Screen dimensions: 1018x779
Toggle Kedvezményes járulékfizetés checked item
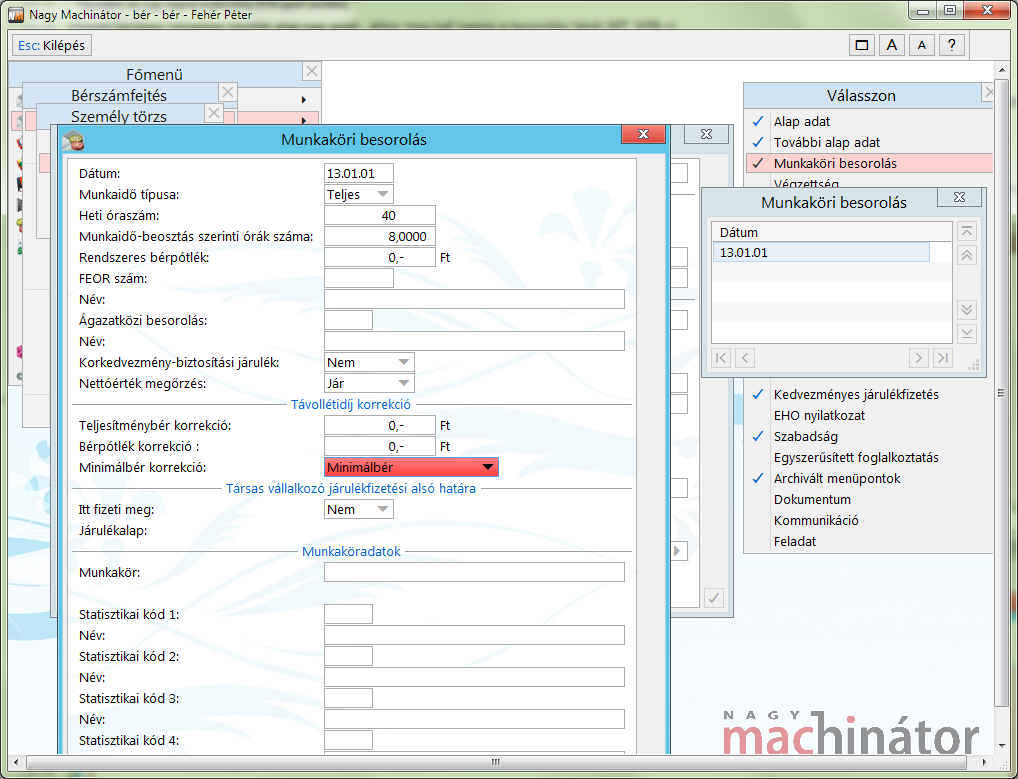(x=855, y=394)
